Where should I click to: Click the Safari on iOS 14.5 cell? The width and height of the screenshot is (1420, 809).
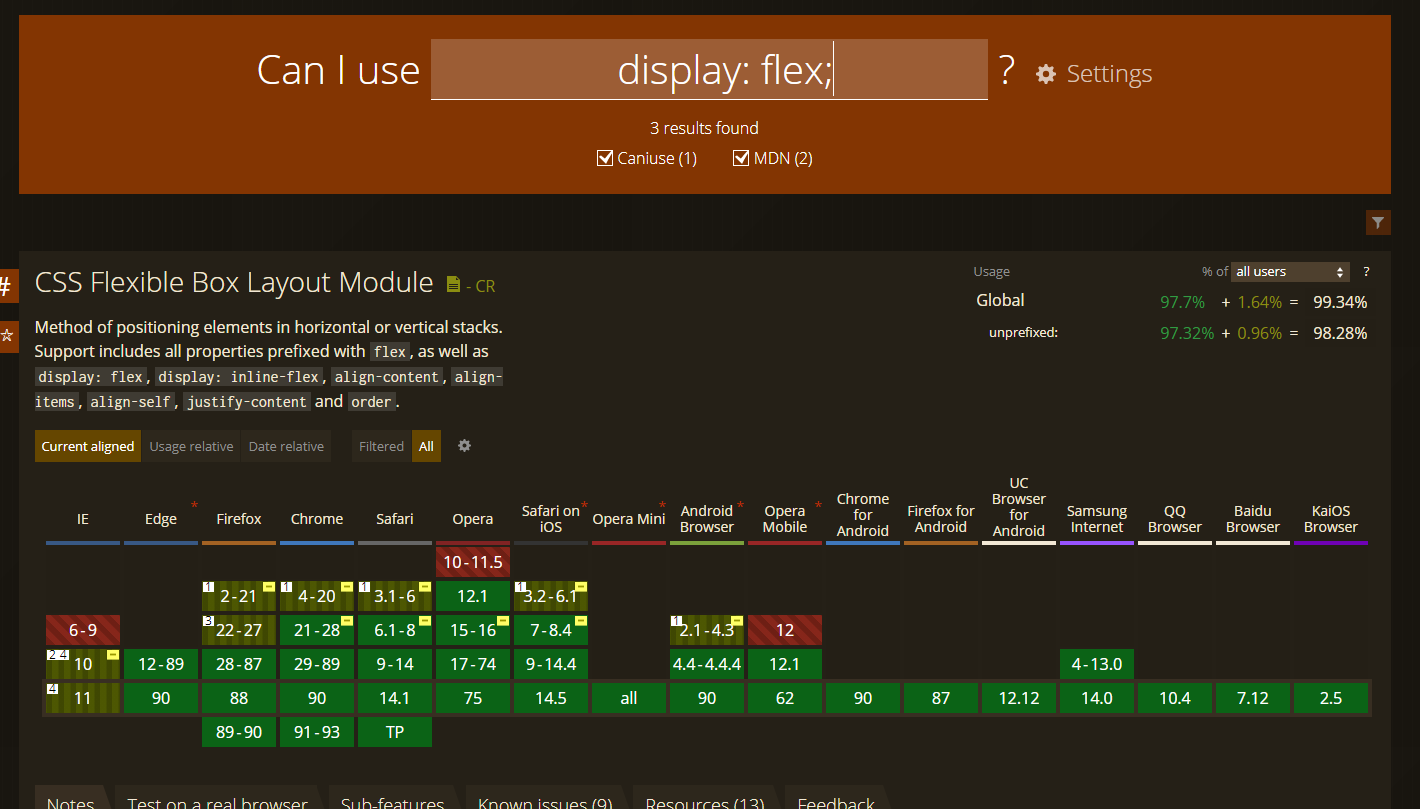coord(551,698)
